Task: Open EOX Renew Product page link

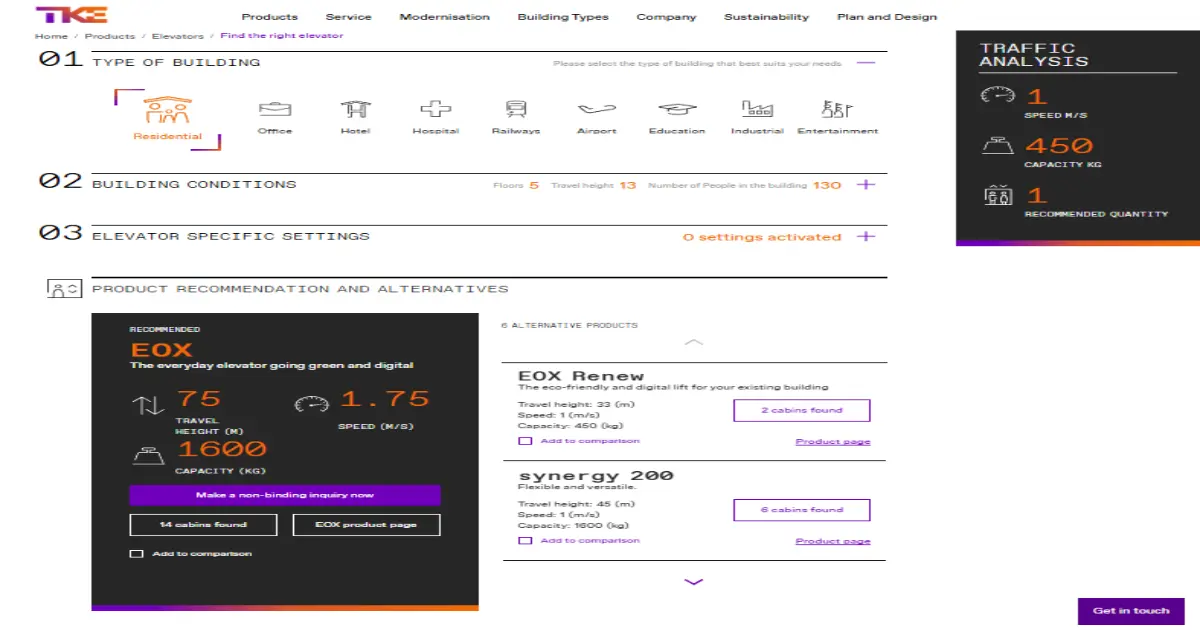Action: click(833, 442)
